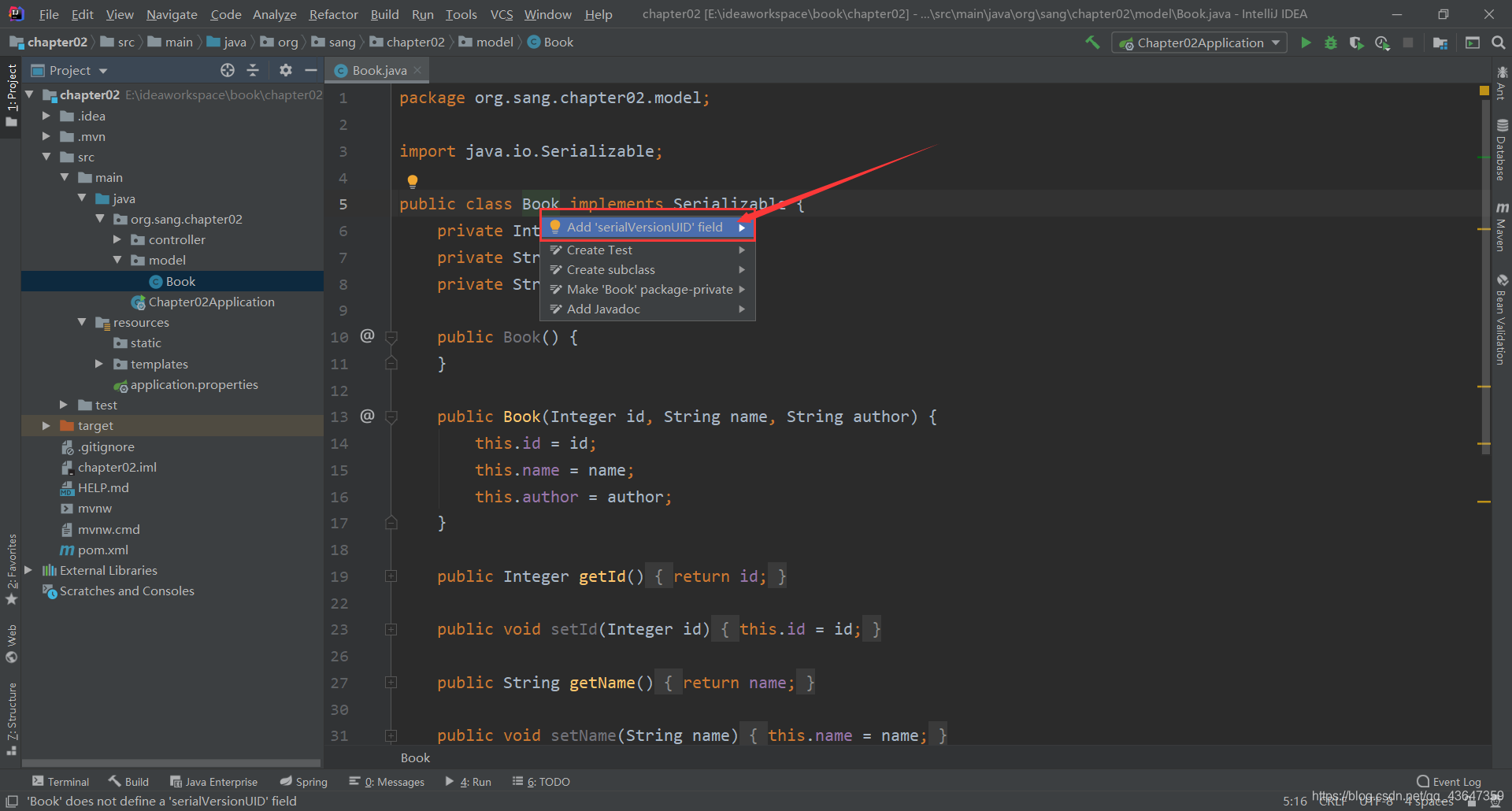Toggle tool window bars icon in status corner
This screenshot has width=1512, height=811.
(x=12, y=801)
